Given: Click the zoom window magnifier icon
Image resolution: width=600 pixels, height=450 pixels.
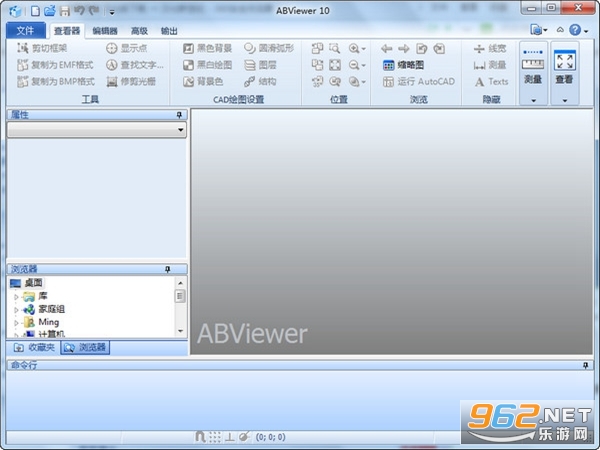Looking at the screenshot, I should click(x=334, y=48).
